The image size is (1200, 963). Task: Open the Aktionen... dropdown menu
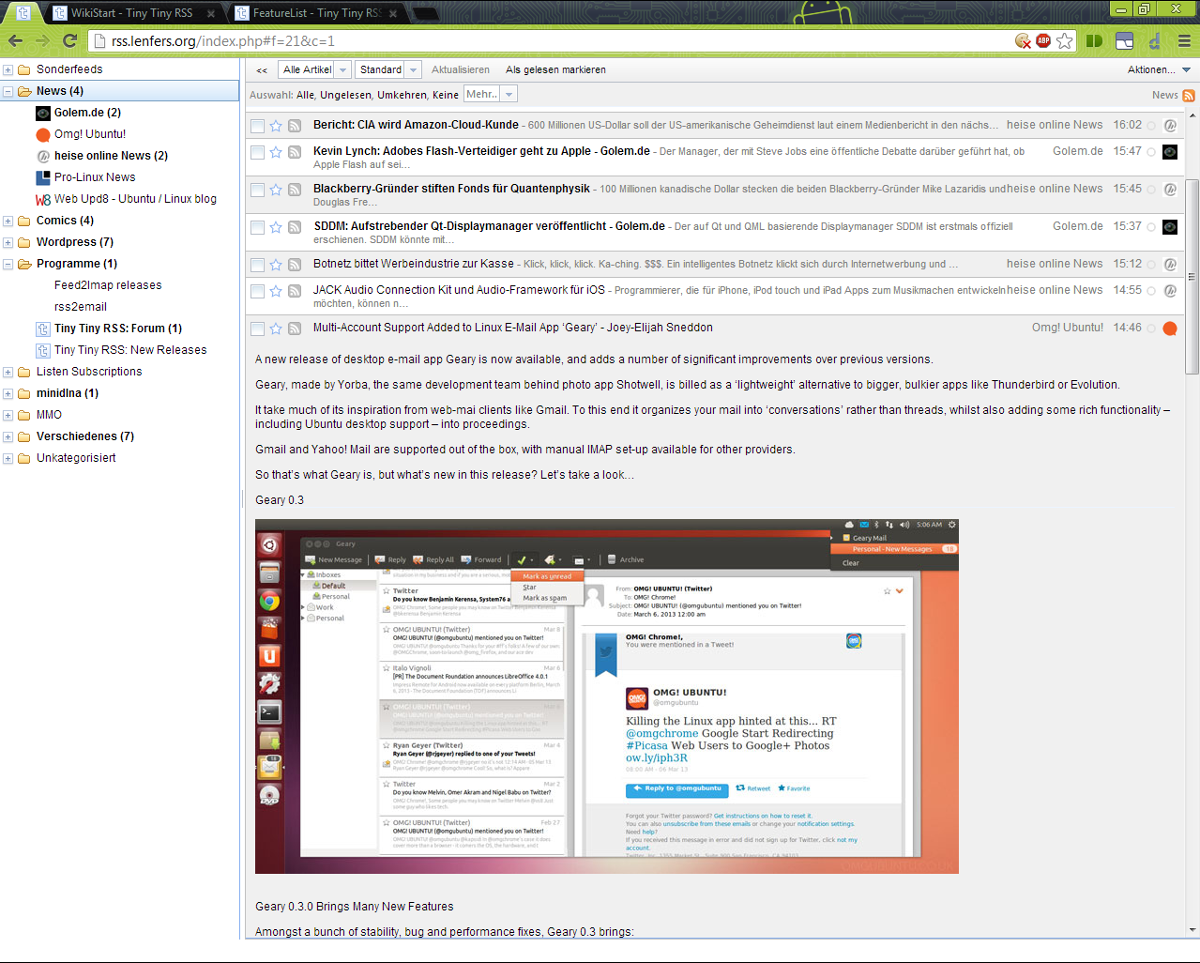pos(1159,70)
